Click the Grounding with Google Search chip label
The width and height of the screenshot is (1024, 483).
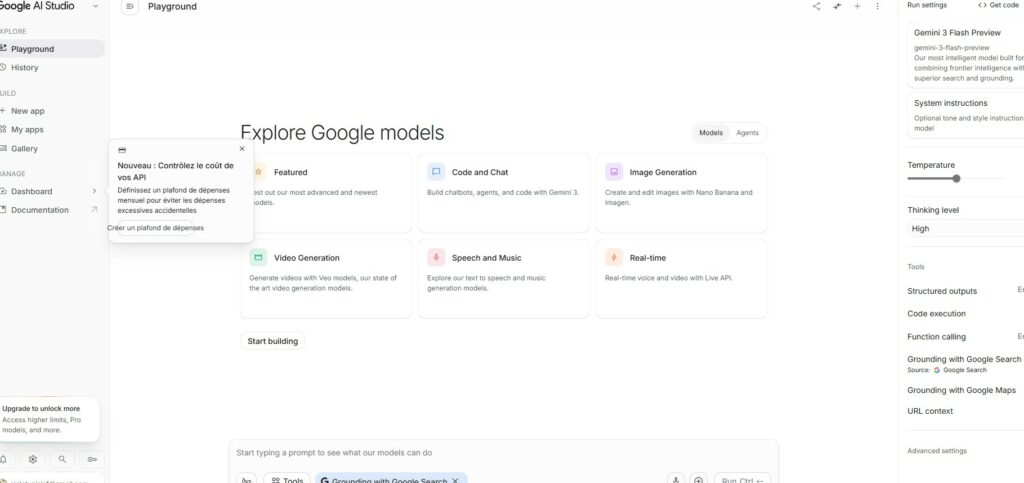(389, 481)
